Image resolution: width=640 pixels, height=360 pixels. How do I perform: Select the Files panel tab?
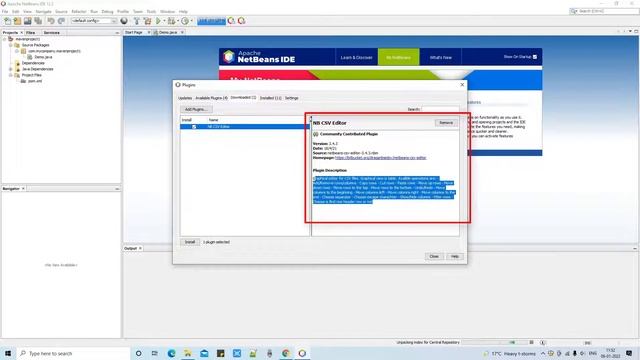(31, 33)
